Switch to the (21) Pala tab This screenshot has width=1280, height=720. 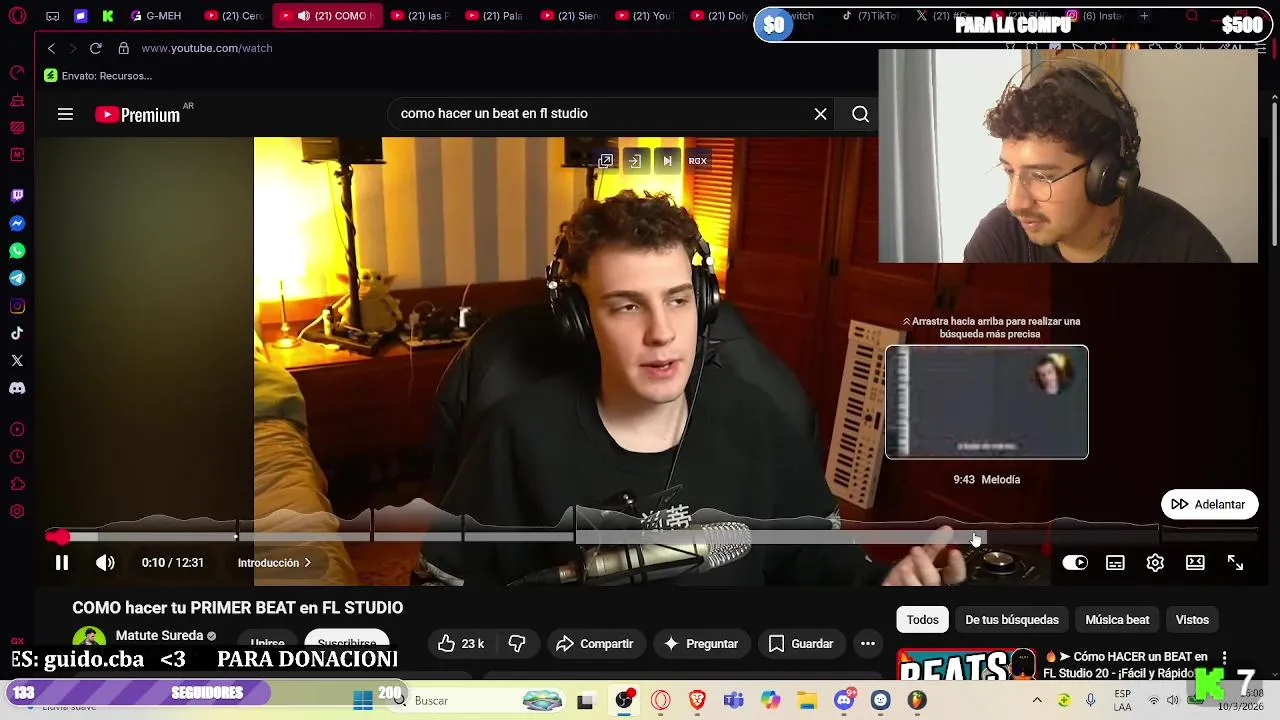(495, 16)
